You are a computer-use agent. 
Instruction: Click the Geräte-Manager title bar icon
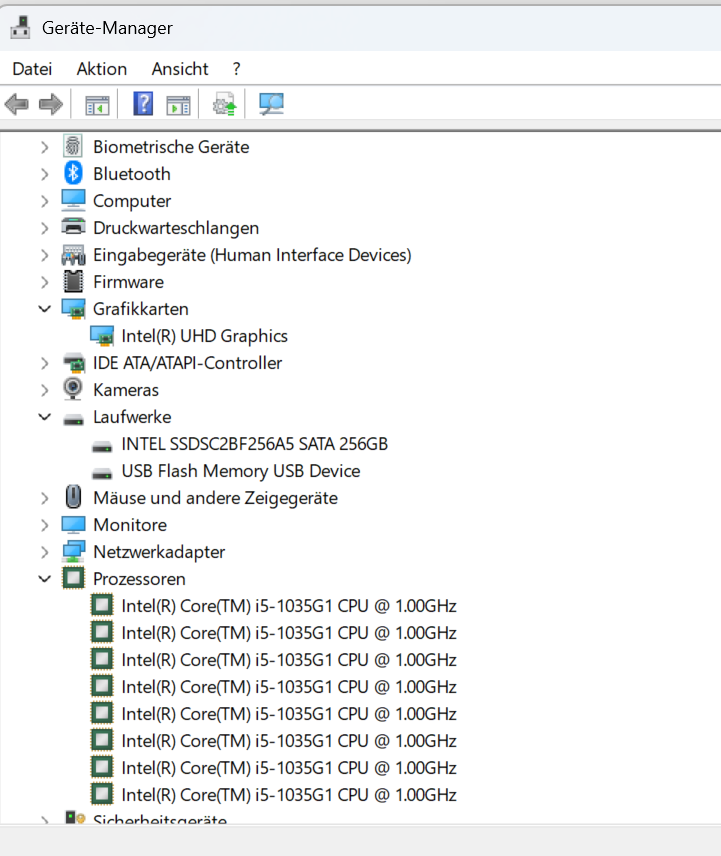click(x=21, y=27)
